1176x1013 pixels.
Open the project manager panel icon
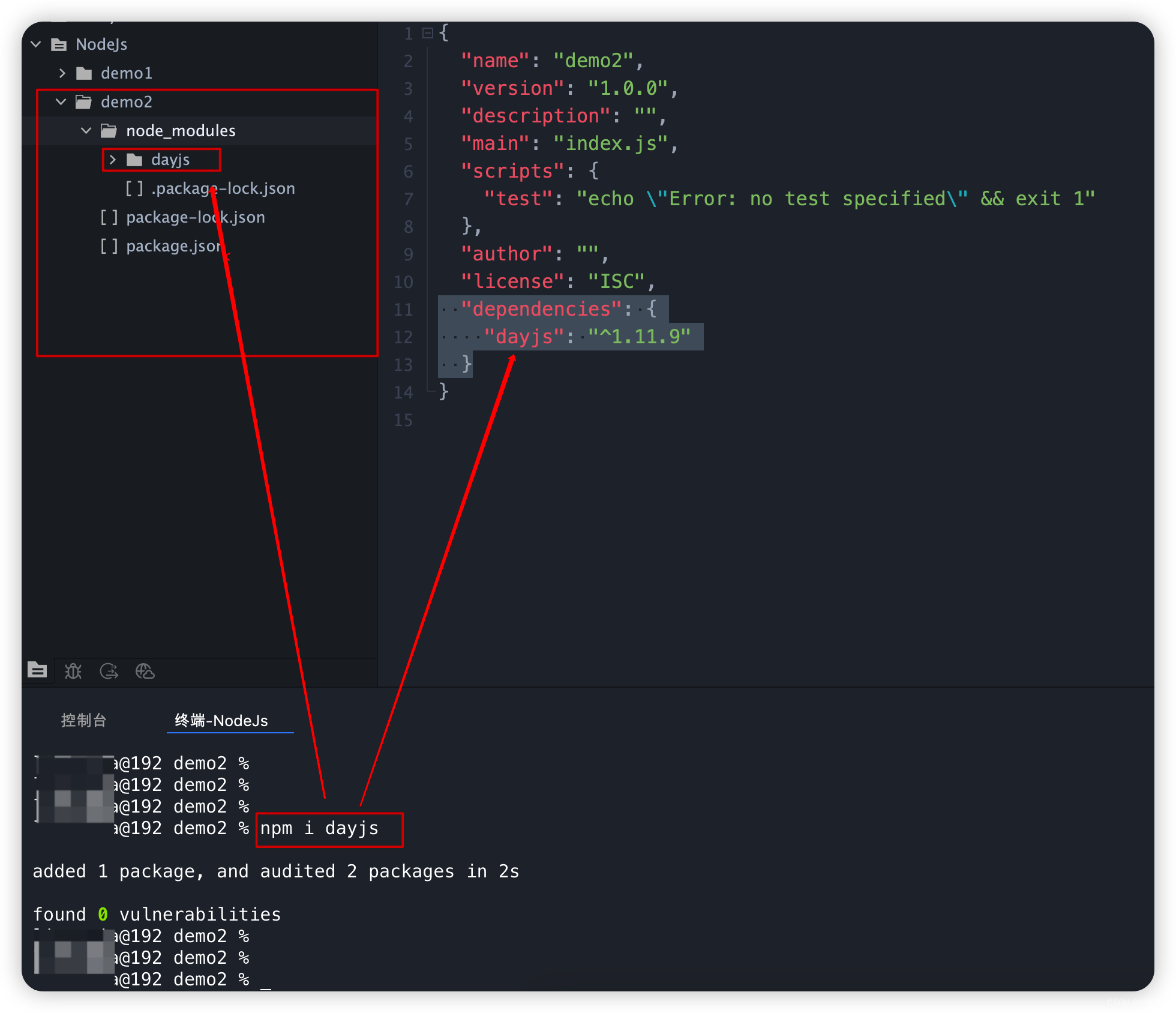tap(37, 670)
